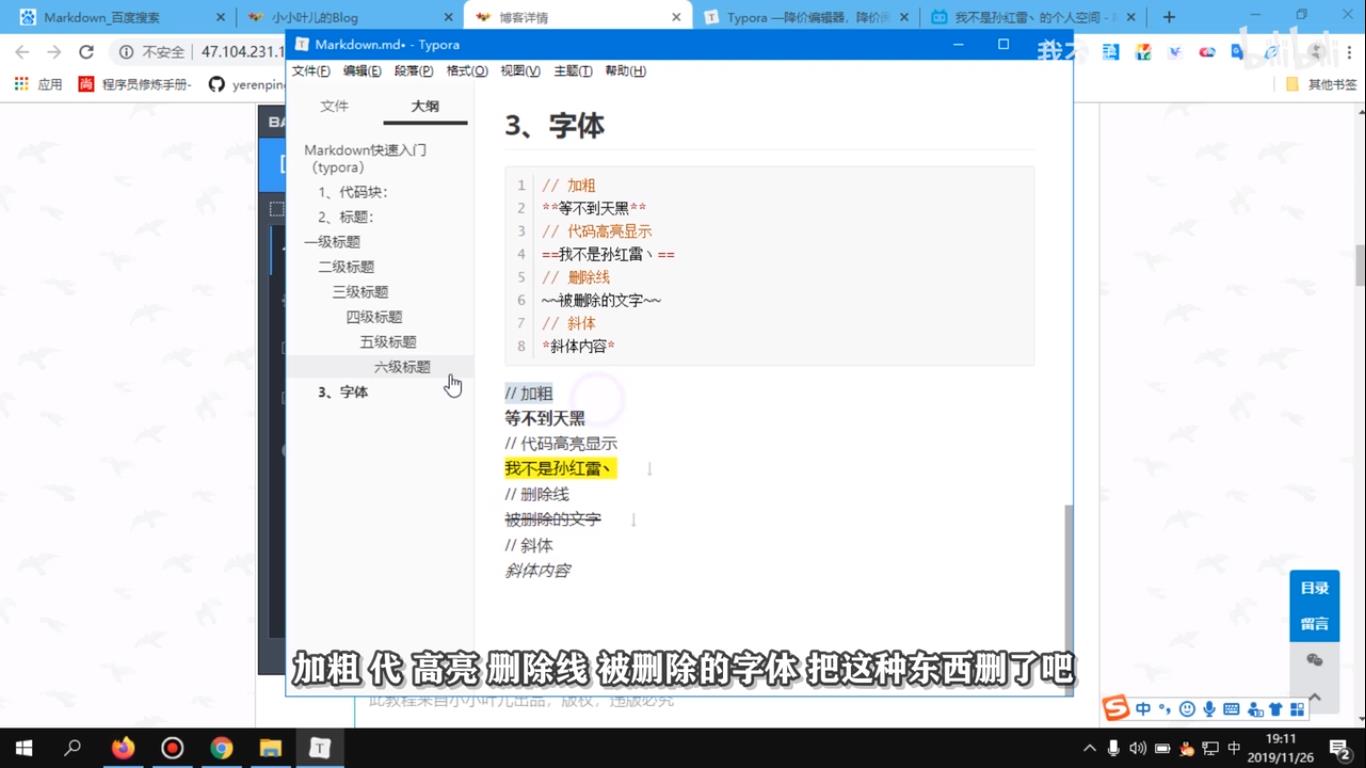The height and width of the screenshot is (768, 1366).
Task: Click the back-to-top arrow on the blog page
Action: pyautogui.click(x=1314, y=696)
